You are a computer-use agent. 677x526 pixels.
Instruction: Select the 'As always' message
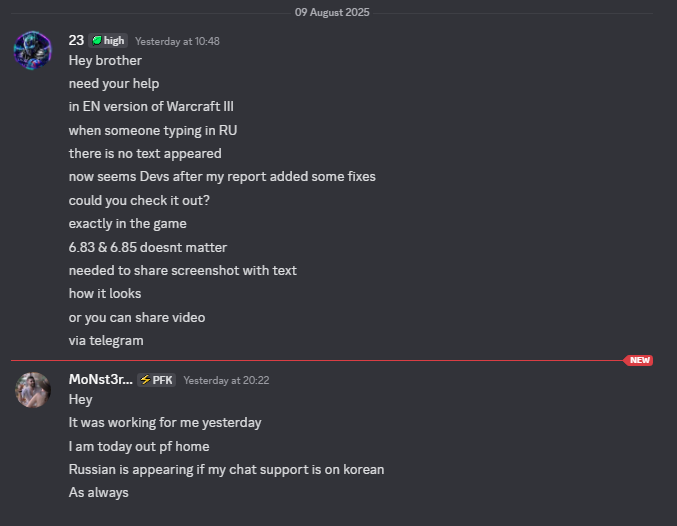coord(98,492)
